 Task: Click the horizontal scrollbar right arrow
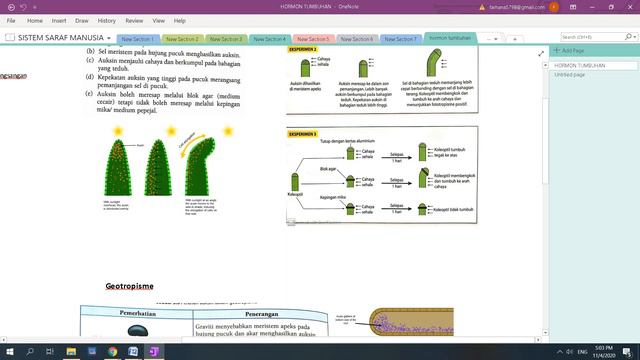(x=538, y=340)
